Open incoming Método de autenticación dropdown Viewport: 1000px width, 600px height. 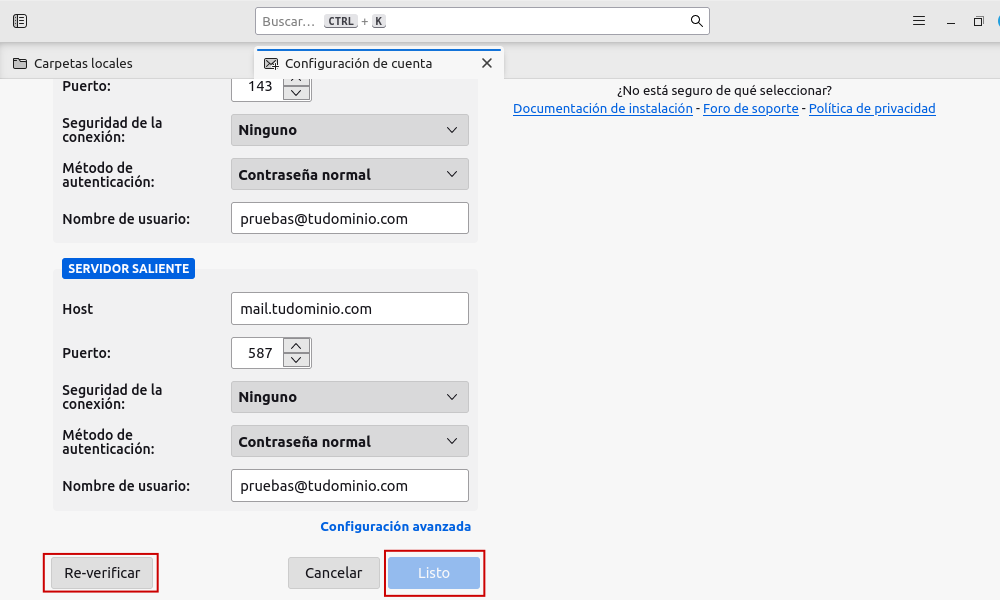point(349,175)
